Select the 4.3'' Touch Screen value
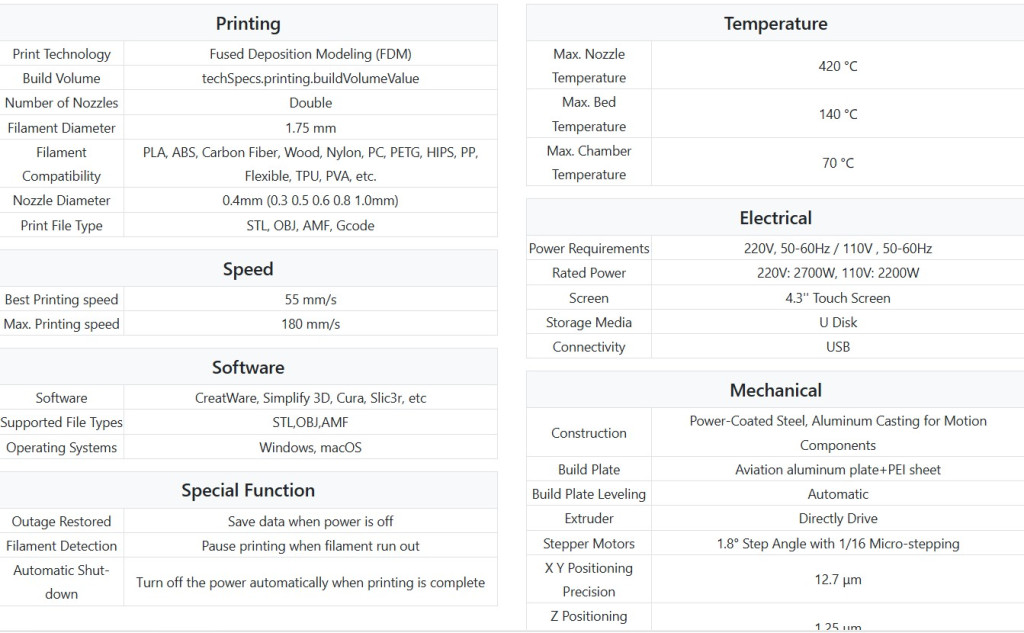1024x633 pixels. tap(837, 298)
